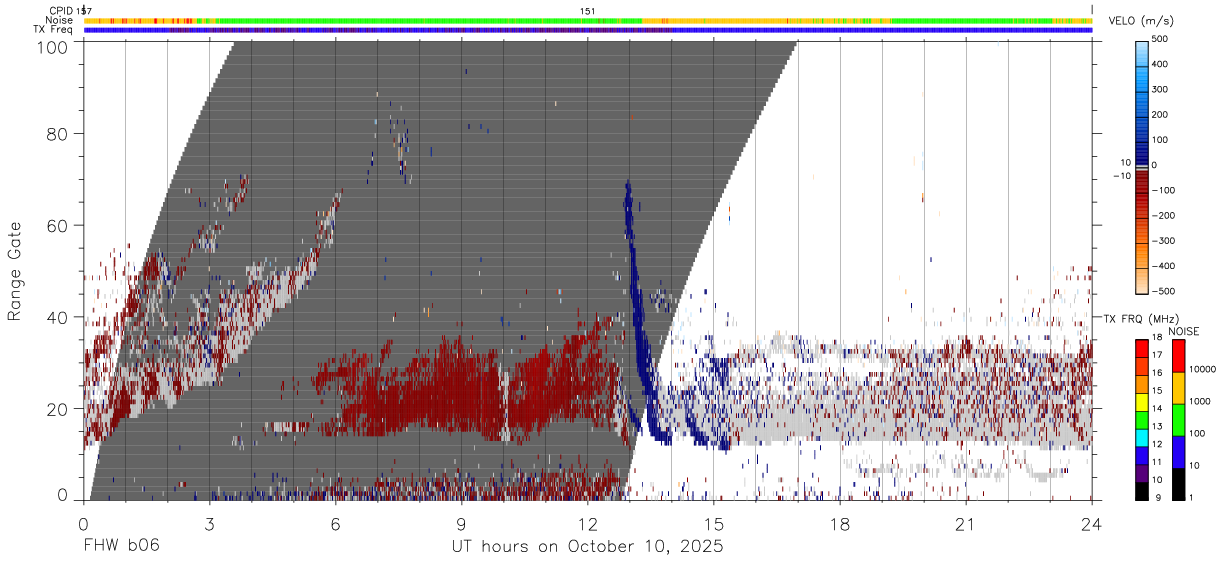Click the x-axis tick label '18'
Image resolution: width=1228 pixels, height=567 pixels.
point(840,523)
